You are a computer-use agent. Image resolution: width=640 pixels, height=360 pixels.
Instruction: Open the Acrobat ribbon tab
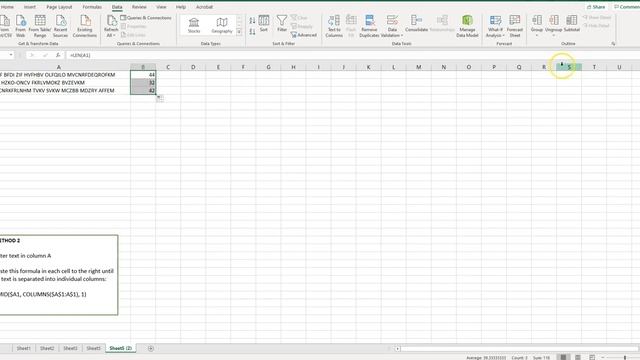[204, 7]
